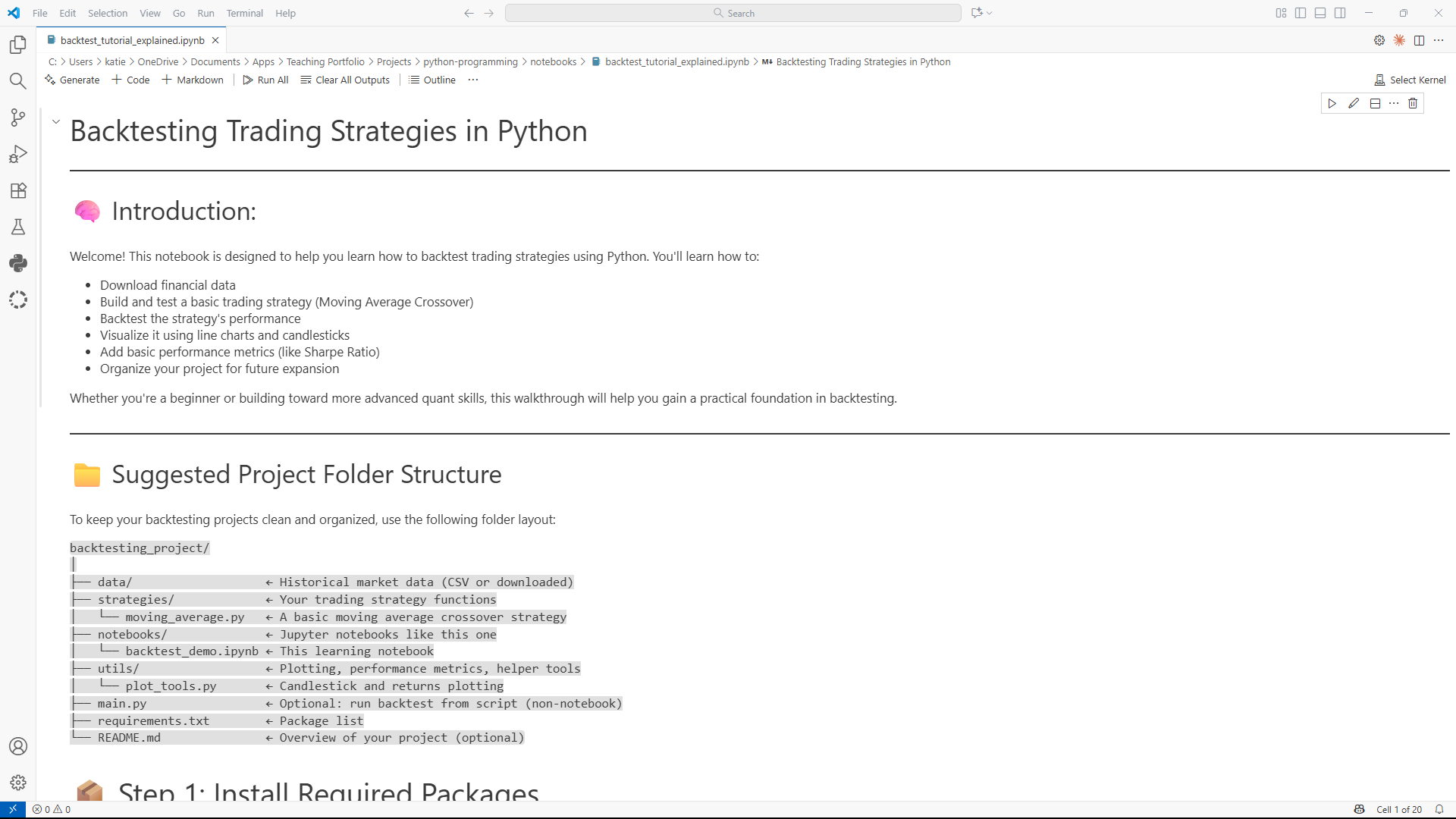Split the selected cell

click(x=1375, y=103)
